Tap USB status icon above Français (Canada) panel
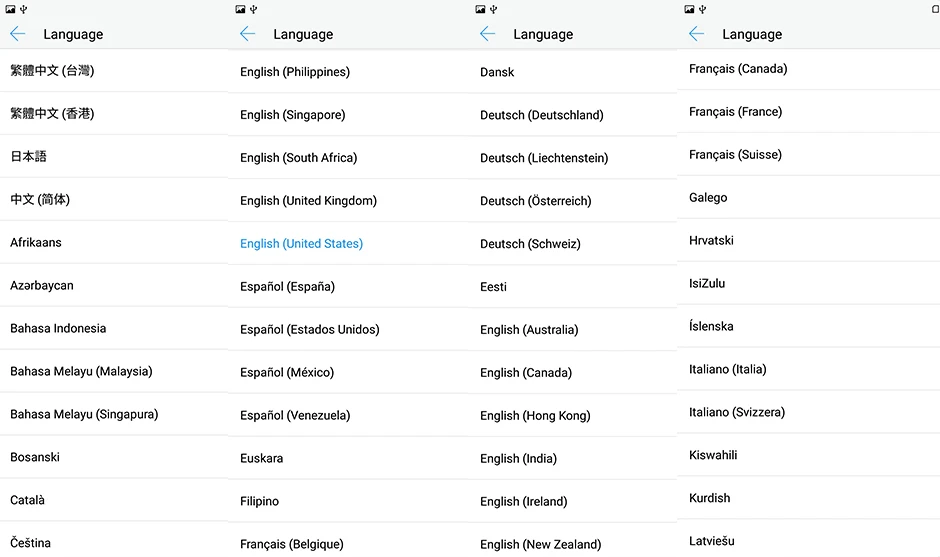940x557 pixels. click(703, 9)
